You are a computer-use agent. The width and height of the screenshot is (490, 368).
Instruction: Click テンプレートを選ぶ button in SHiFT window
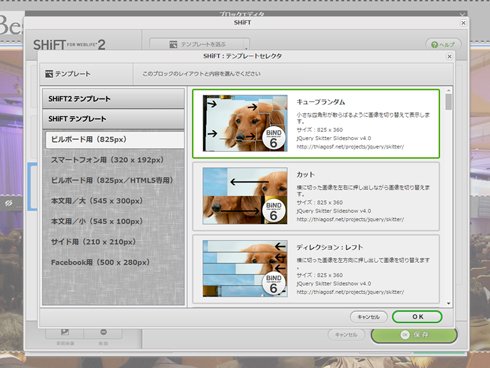[x=199, y=44]
